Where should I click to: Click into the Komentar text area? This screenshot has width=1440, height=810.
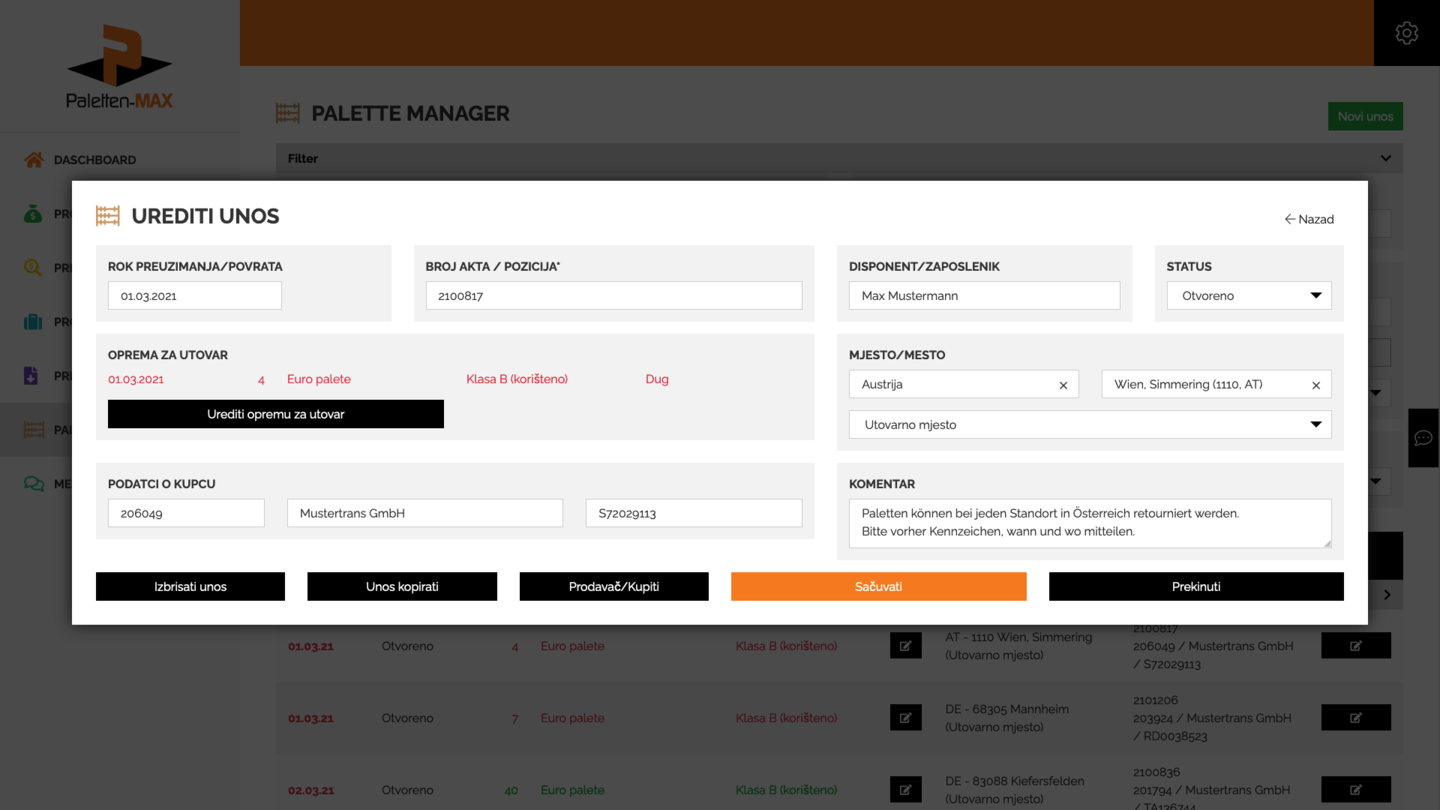tap(1089, 523)
